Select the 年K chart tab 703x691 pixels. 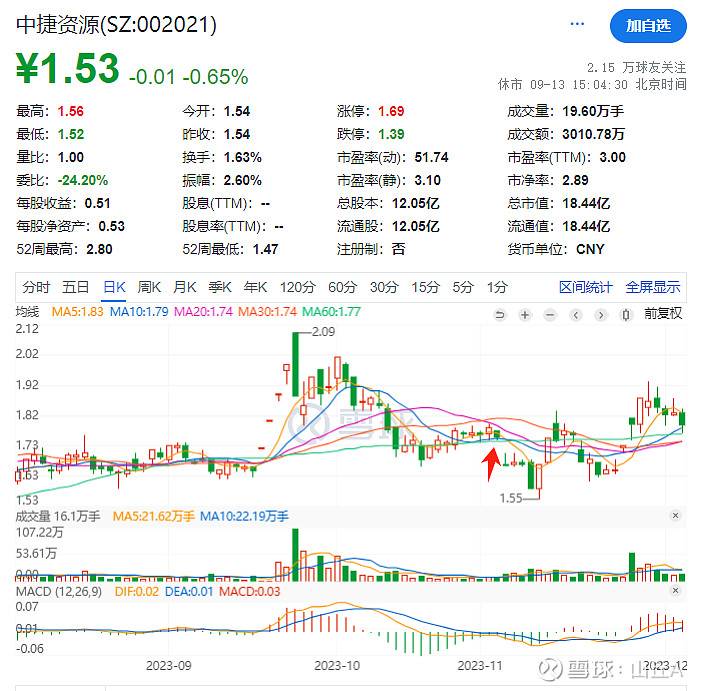tap(255, 287)
